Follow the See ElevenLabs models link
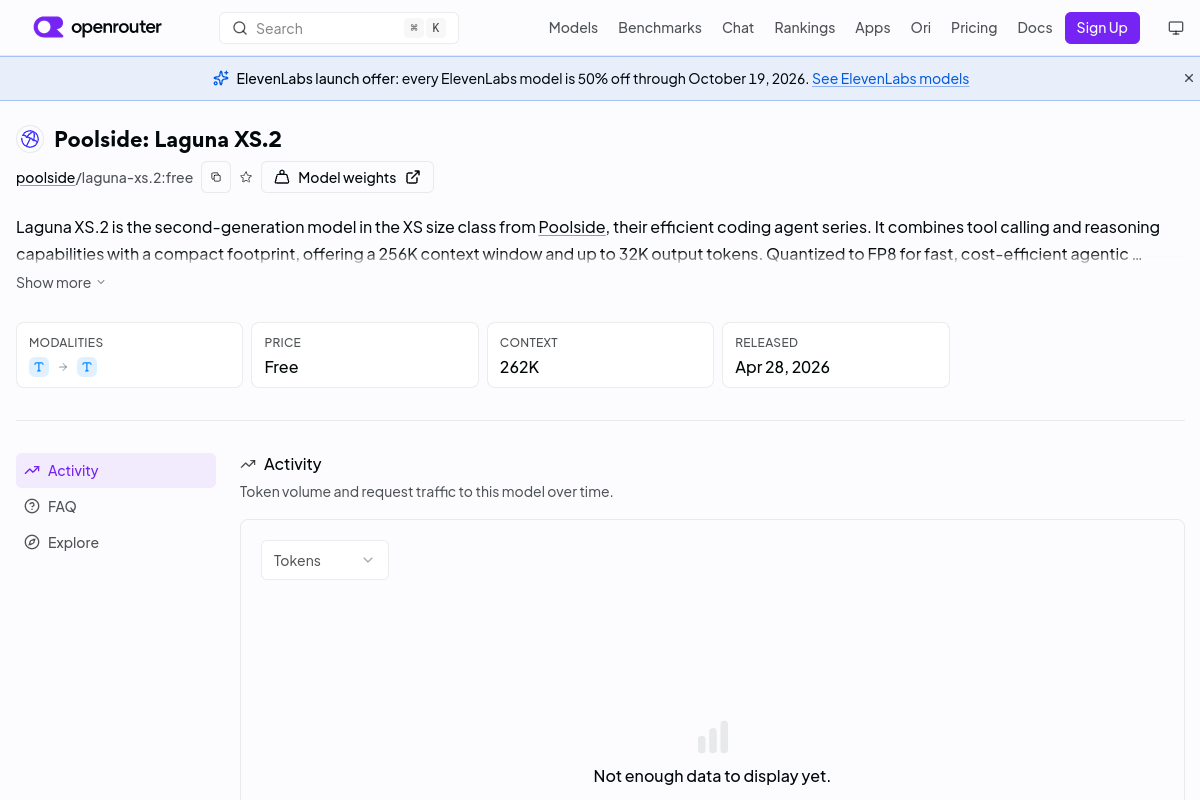Image resolution: width=1200 pixels, height=800 pixels. pos(890,79)
